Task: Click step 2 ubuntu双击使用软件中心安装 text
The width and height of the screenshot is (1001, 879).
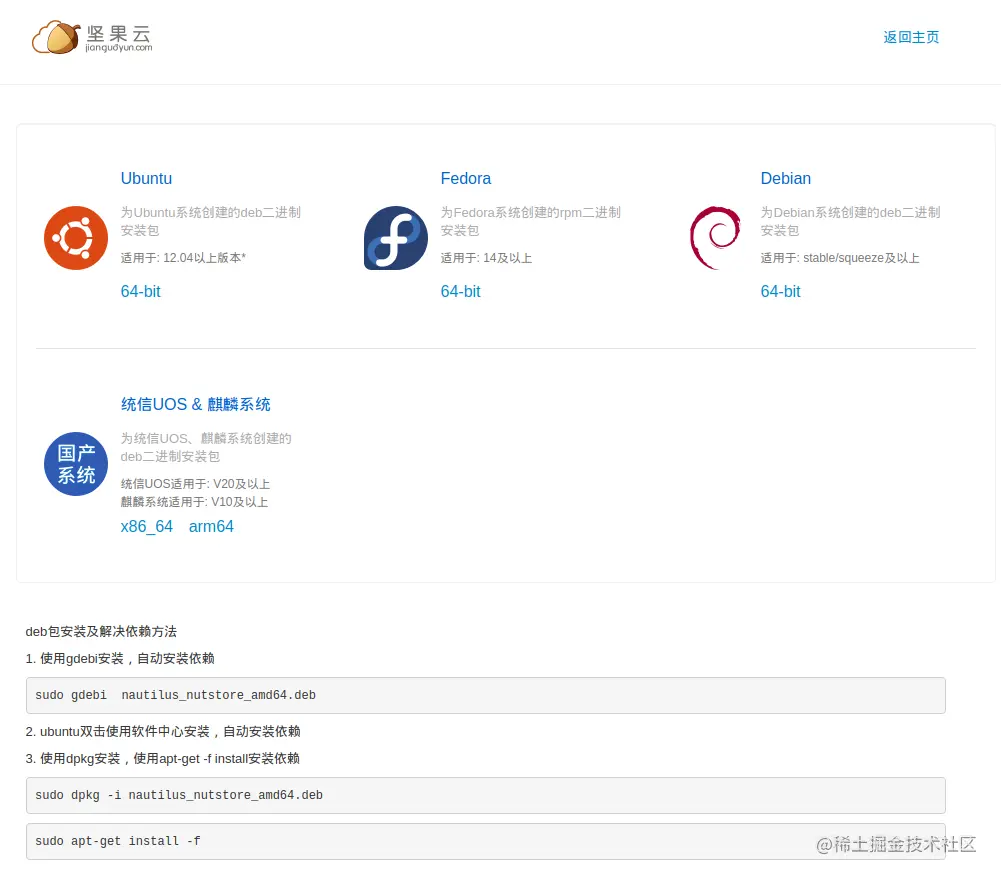Action: (x=163, y=731)
